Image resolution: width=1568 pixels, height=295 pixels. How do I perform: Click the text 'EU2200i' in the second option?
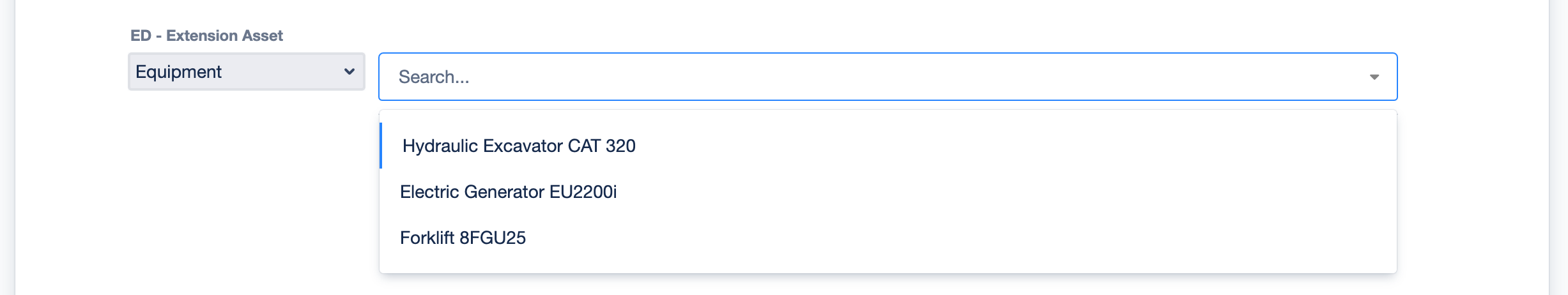[x=583, y=192]
